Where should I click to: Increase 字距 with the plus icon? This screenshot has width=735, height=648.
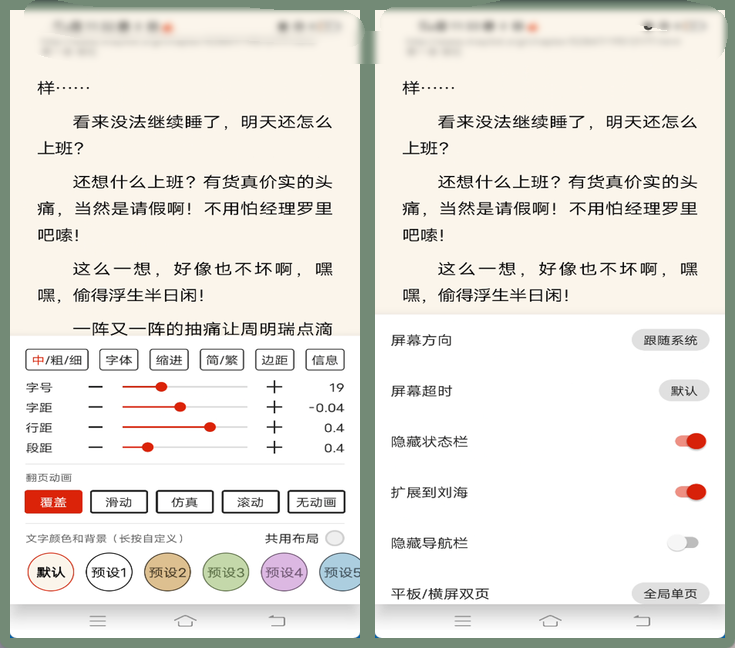tap(274, 407)
